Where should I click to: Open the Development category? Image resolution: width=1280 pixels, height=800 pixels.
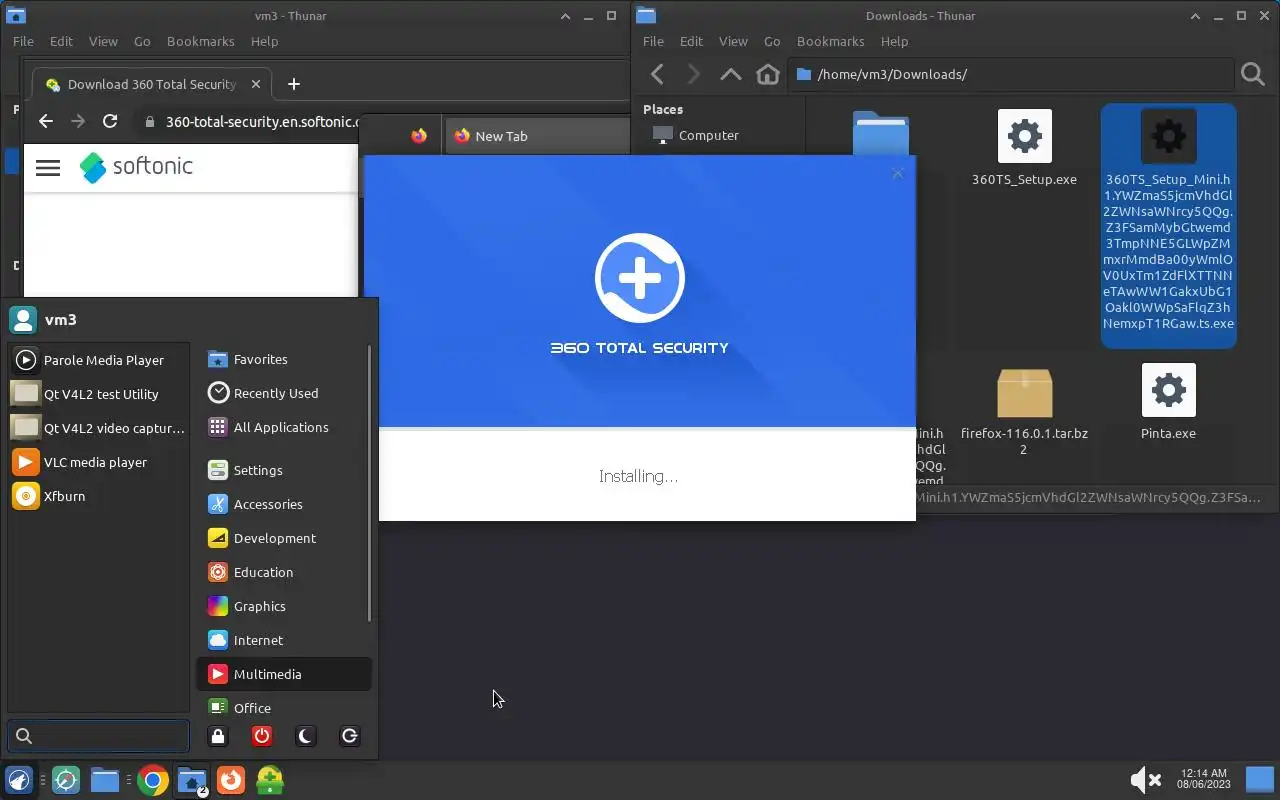pyautogui.click(x=283, y=538)
